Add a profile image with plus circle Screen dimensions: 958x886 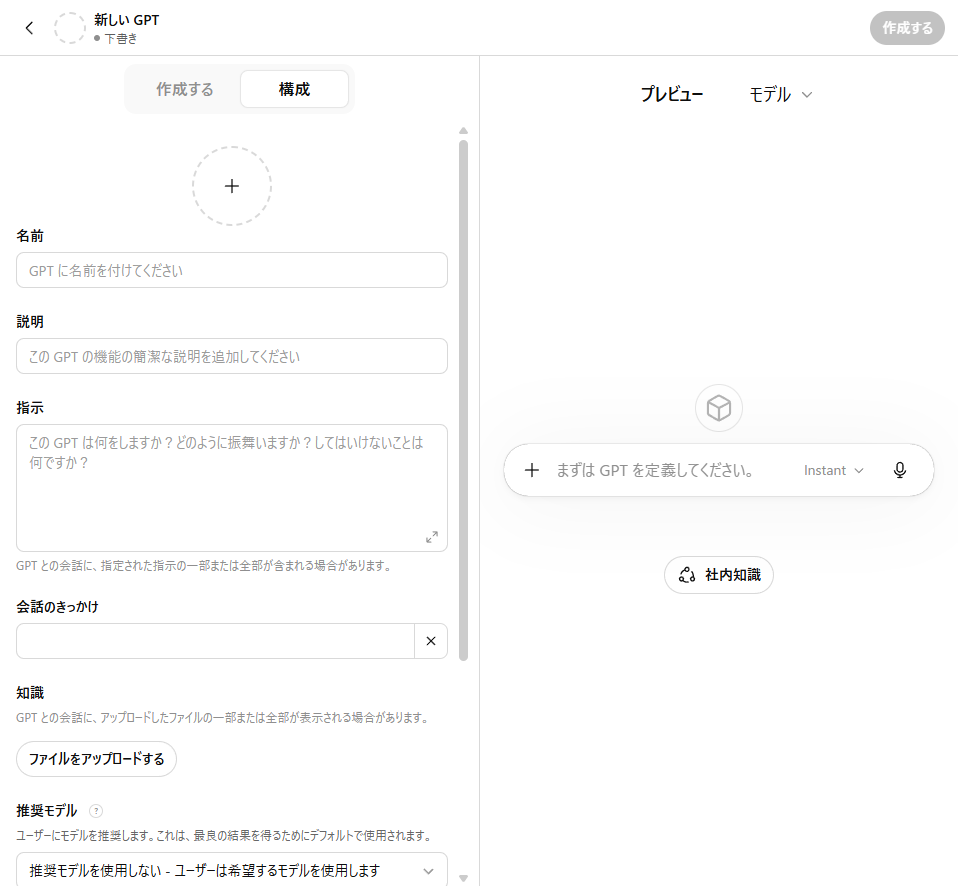coord(232,186)
